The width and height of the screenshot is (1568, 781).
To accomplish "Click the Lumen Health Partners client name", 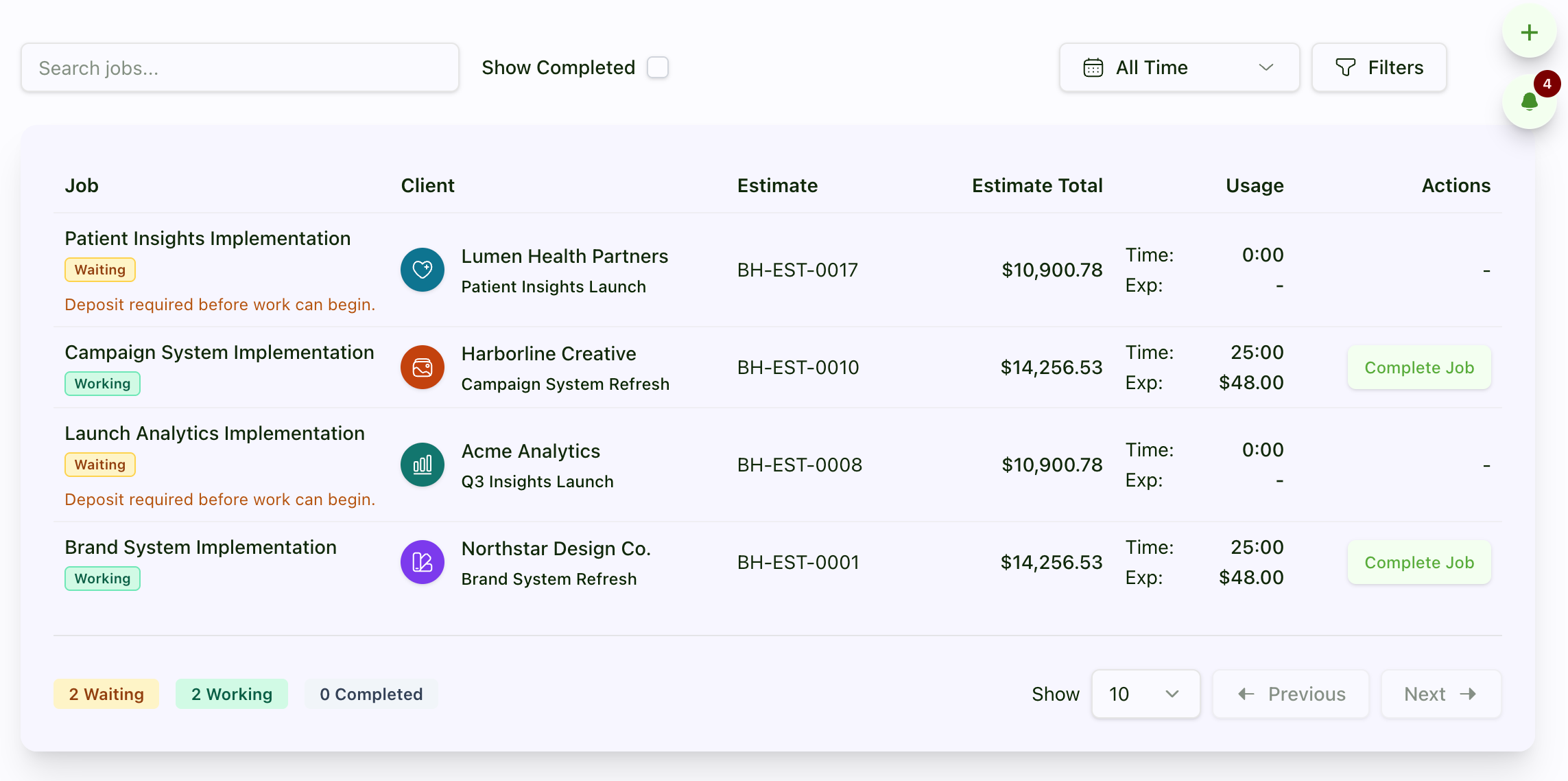I will pyautogui.click(x=565, y=256).
